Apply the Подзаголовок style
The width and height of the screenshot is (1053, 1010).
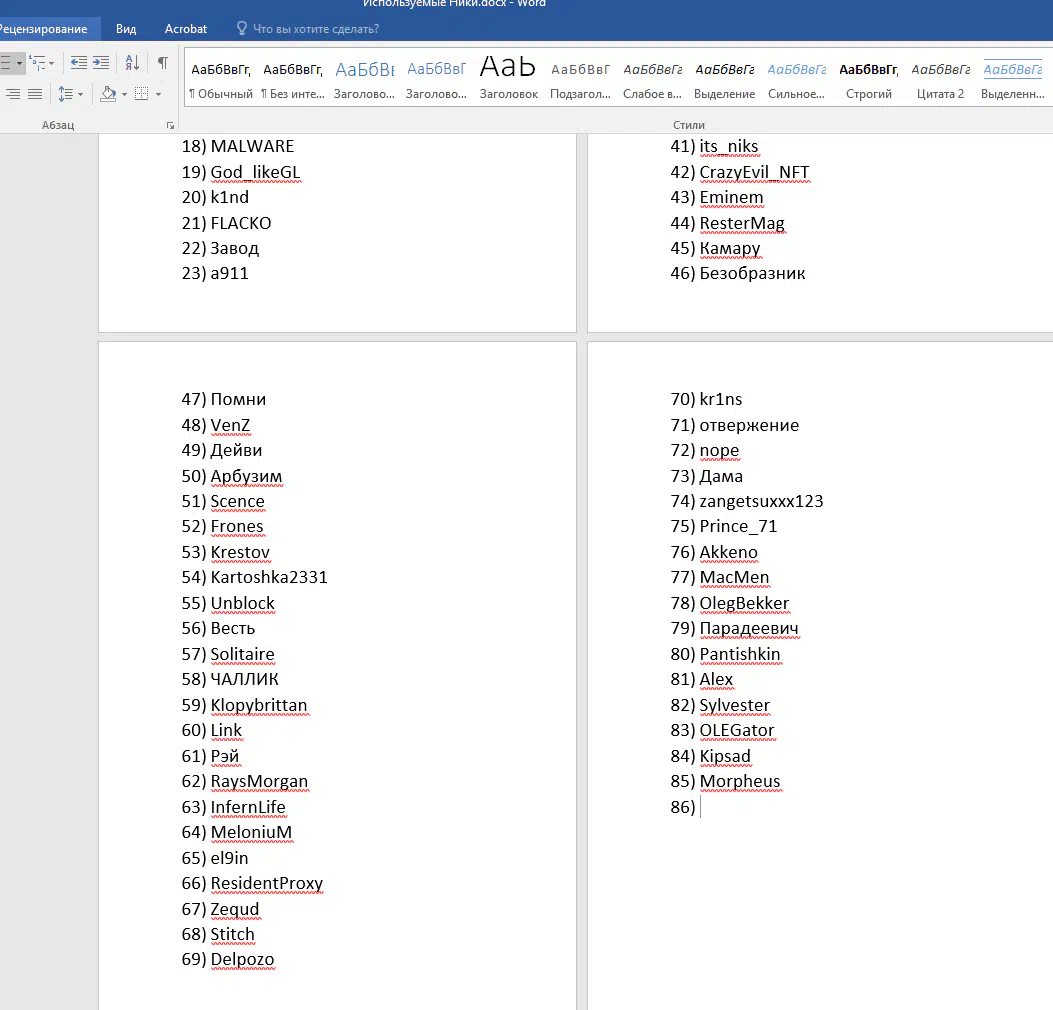pos(580,79)
